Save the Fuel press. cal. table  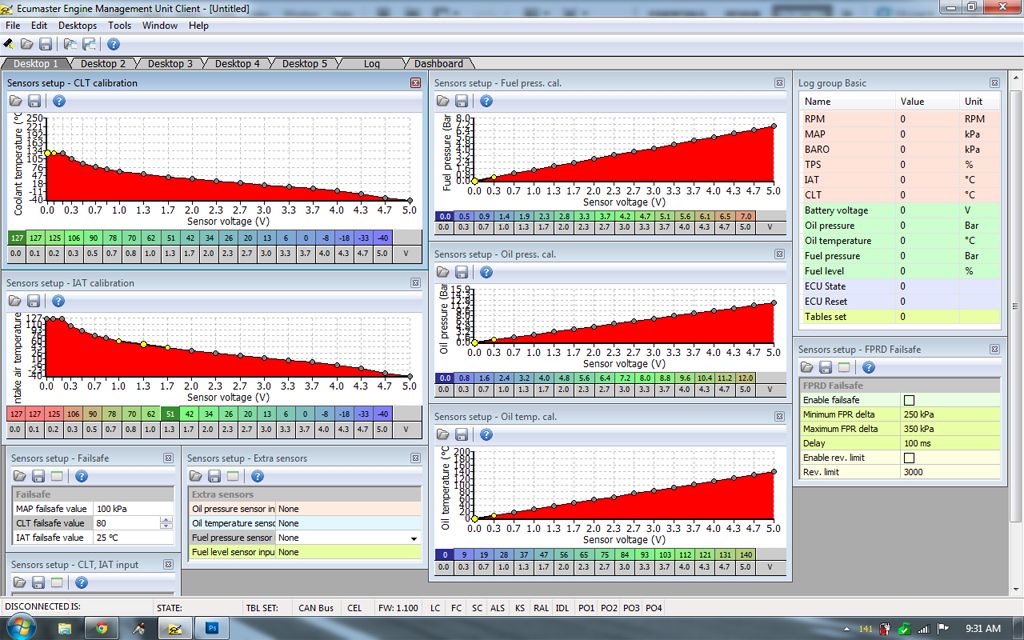462,101
